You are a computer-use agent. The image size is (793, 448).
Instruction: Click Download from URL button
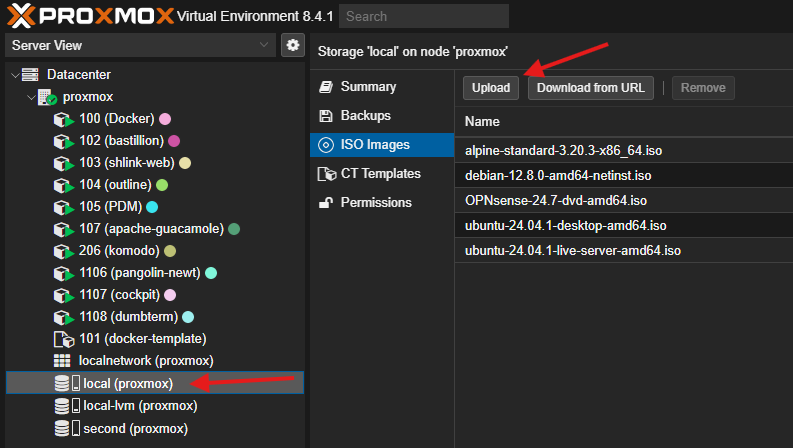pos(591,88)
